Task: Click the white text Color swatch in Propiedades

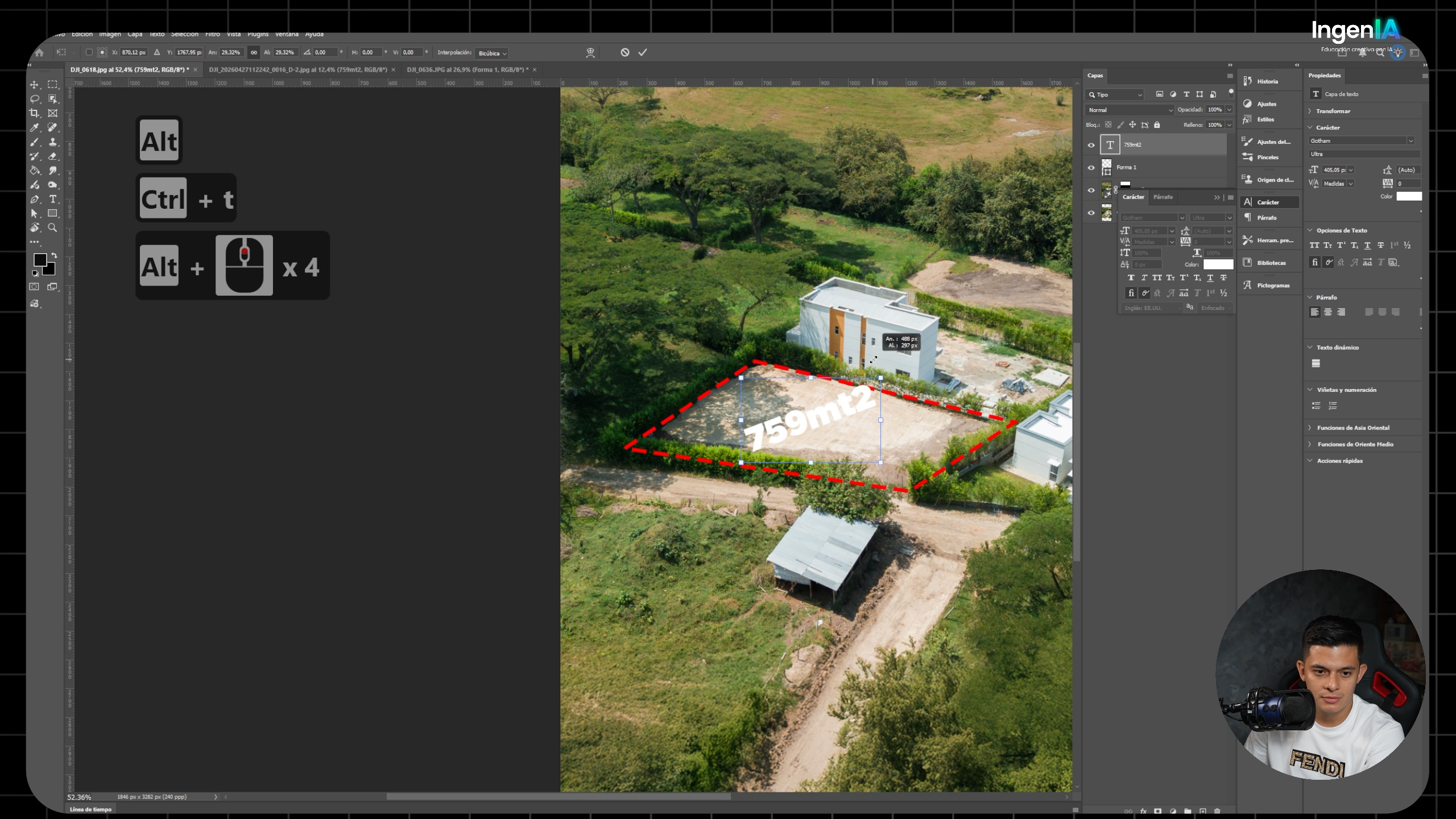Action: [x=1409, y=196]
